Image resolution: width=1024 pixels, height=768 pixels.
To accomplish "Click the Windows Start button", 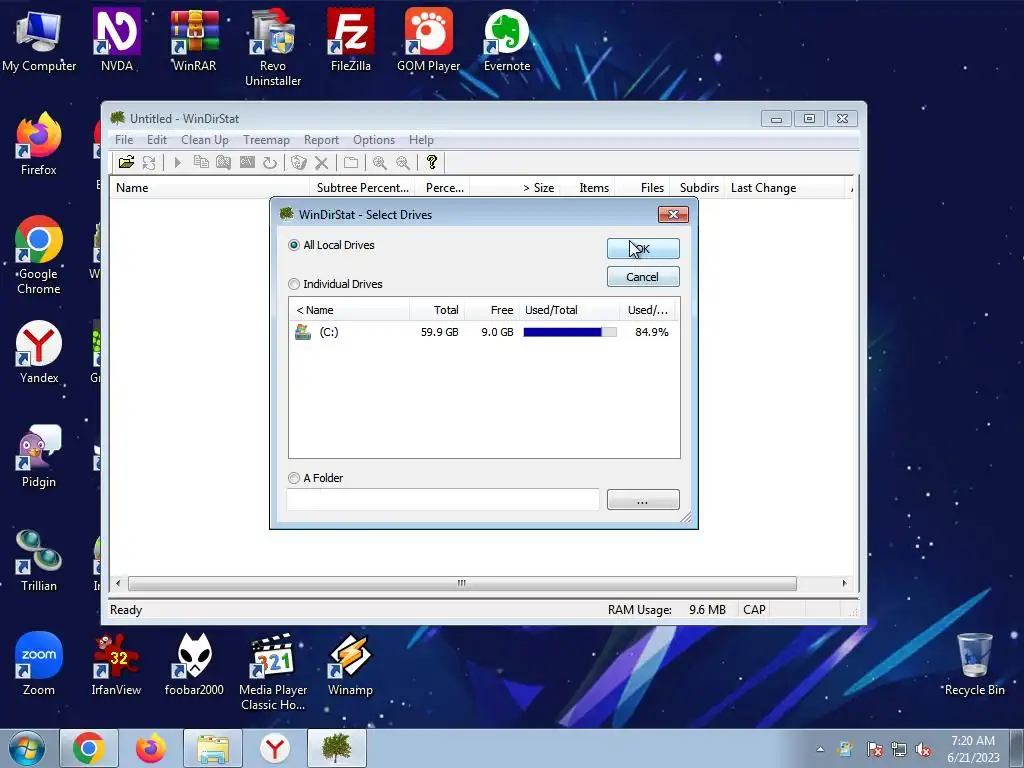I will coord(27,748).
